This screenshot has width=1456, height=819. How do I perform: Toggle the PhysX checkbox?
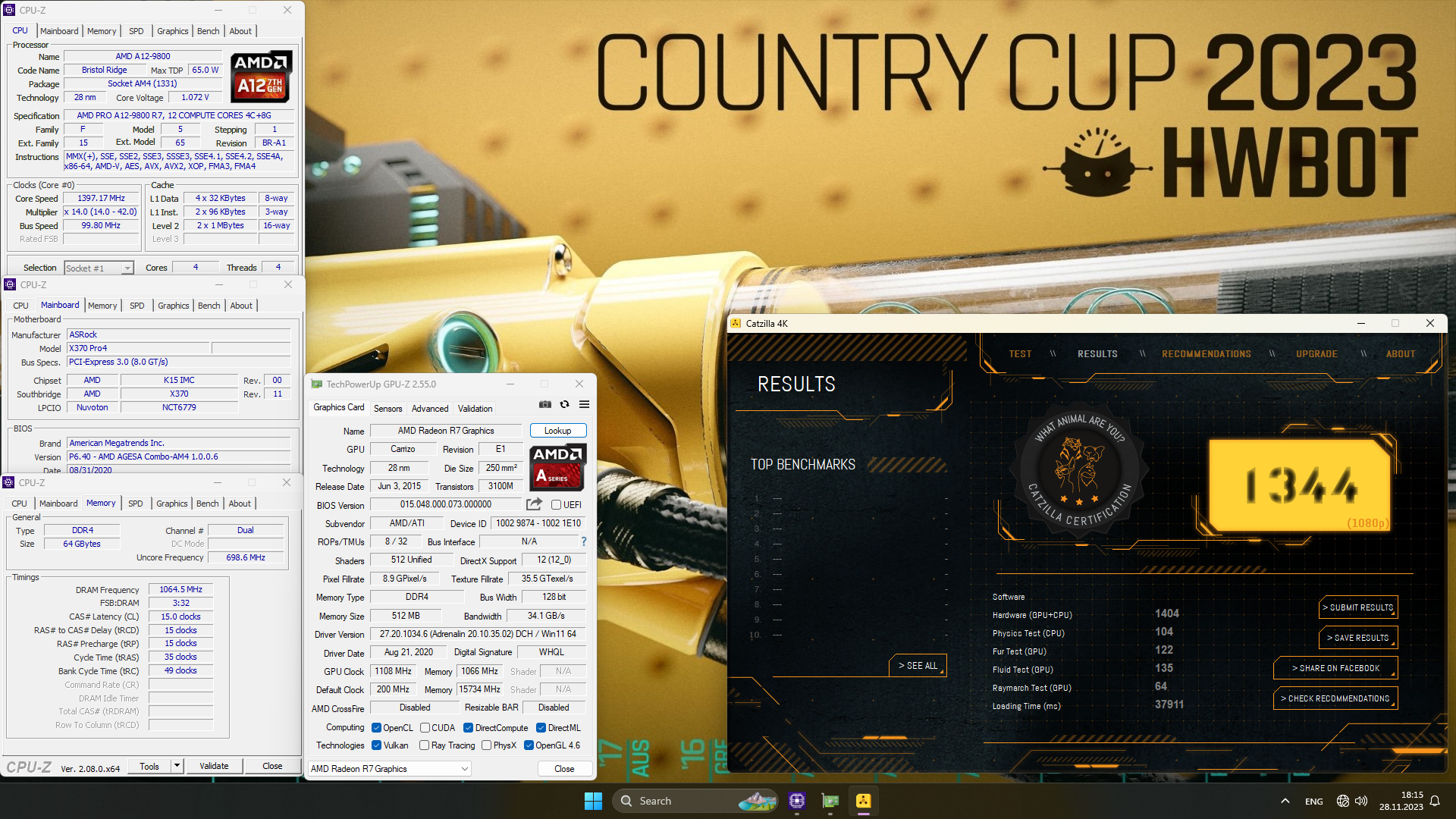pyautogui.click(x=486, y=745)
